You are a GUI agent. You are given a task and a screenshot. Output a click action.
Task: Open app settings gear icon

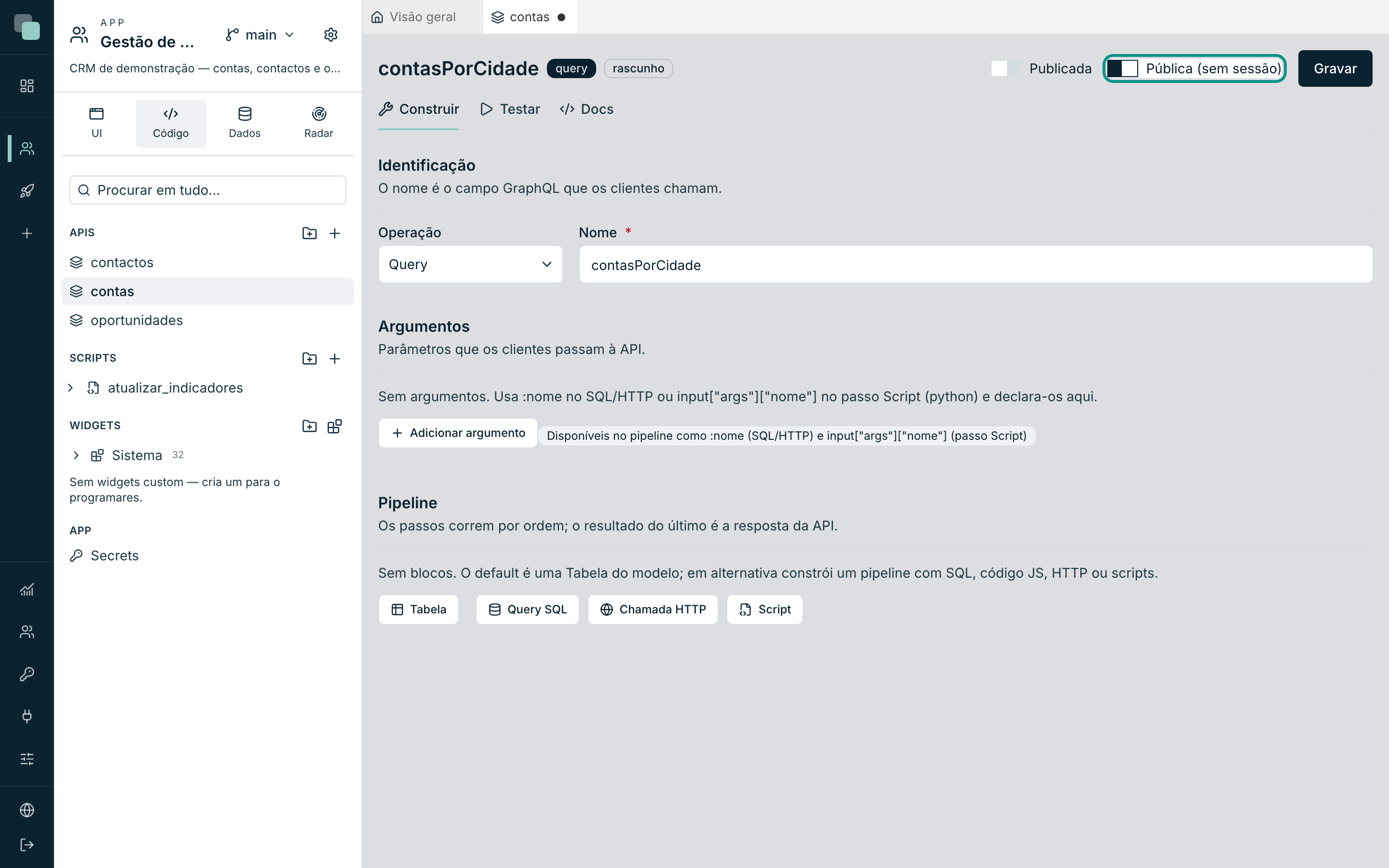point(330,35)
